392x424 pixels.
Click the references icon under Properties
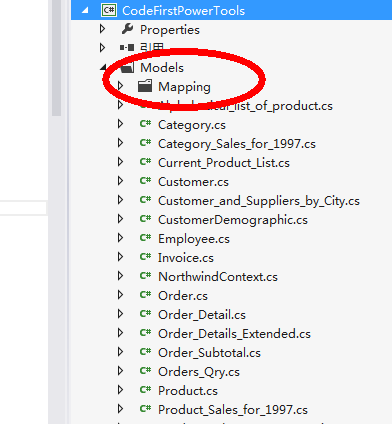click(x=127, y=48)
